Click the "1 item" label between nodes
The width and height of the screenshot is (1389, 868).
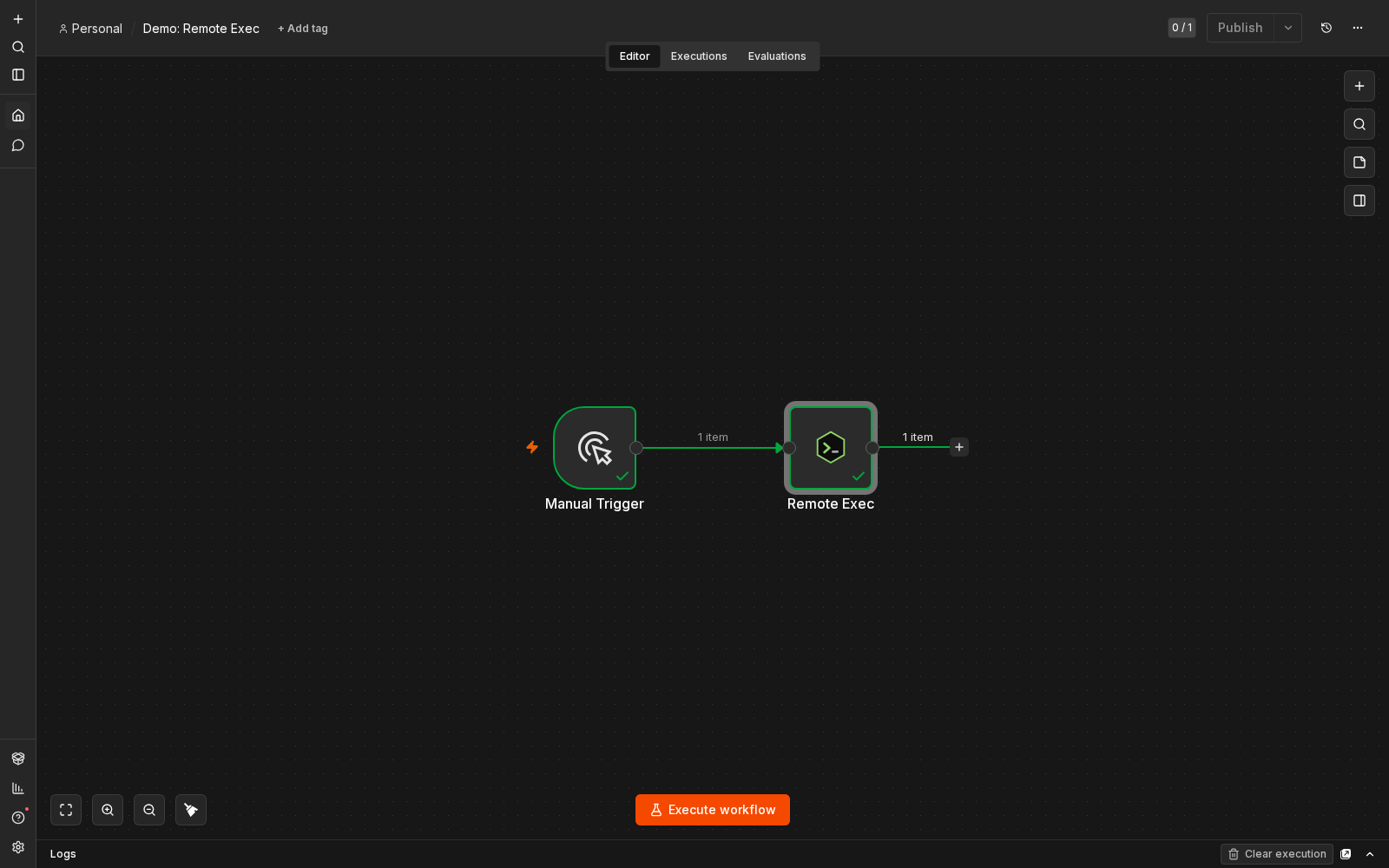(x=713, y=437)
